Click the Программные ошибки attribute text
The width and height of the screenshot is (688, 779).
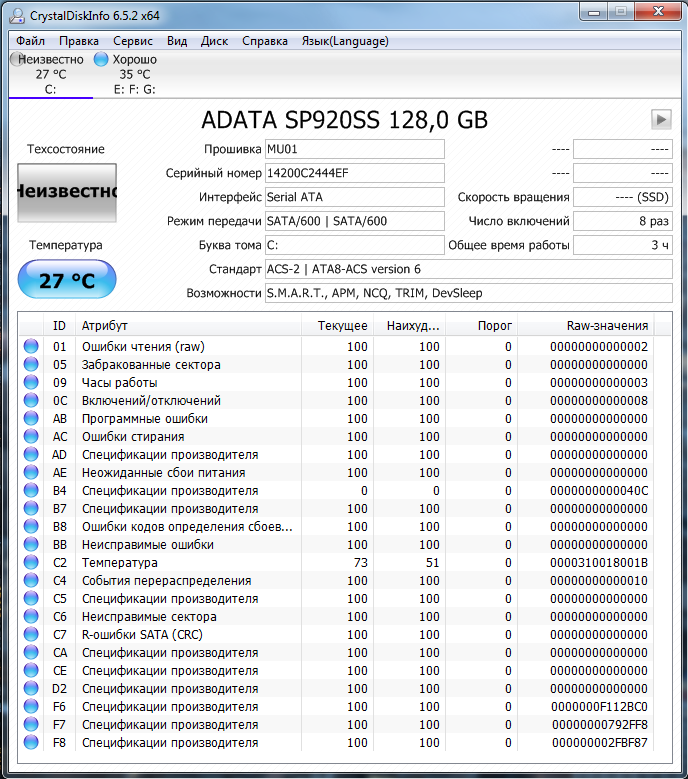point(145,419)
